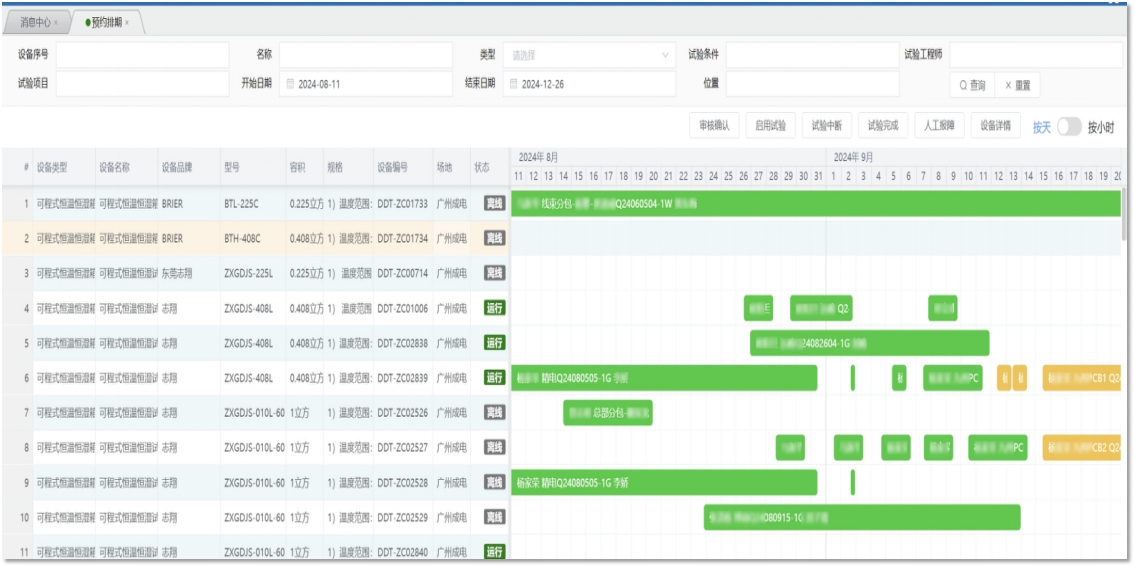
Task: Close the 消息中心 tab
Action: click(56, 23)
